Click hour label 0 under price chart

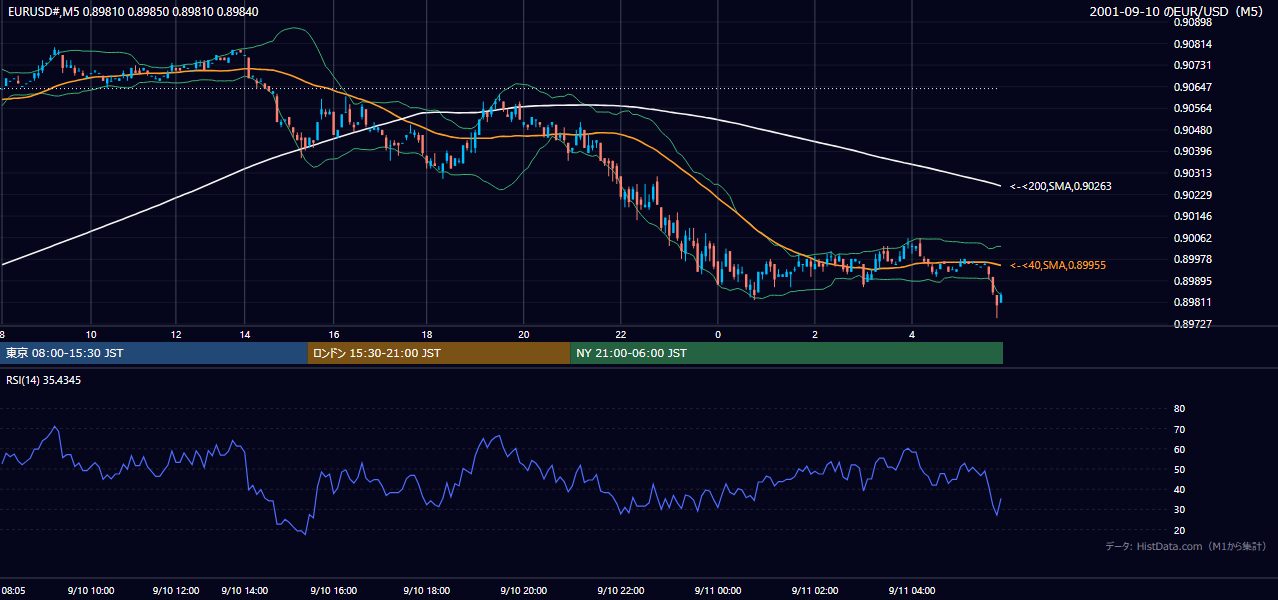718,334
